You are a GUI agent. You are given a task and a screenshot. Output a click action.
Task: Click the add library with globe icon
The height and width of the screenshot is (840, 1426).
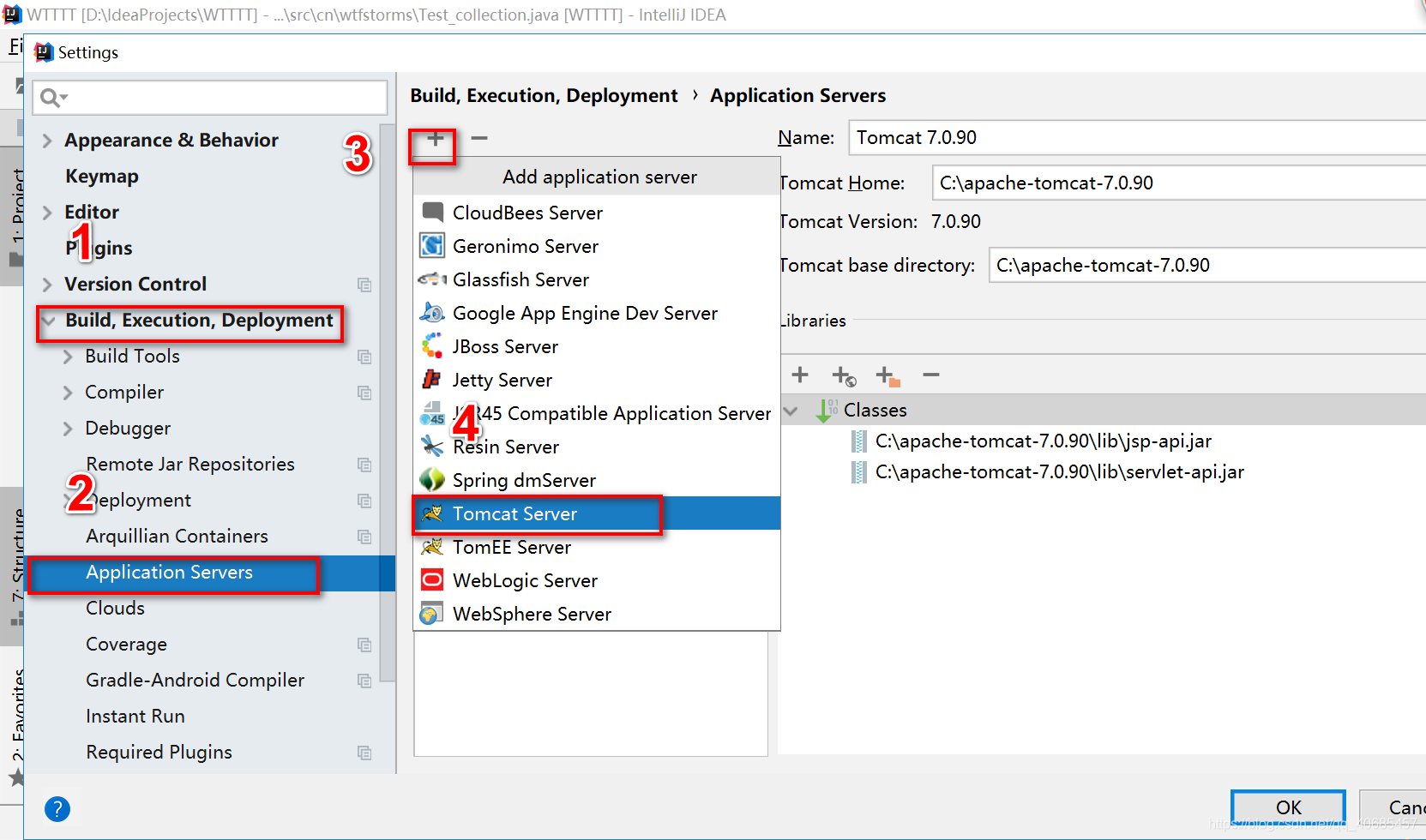[844, 375]
